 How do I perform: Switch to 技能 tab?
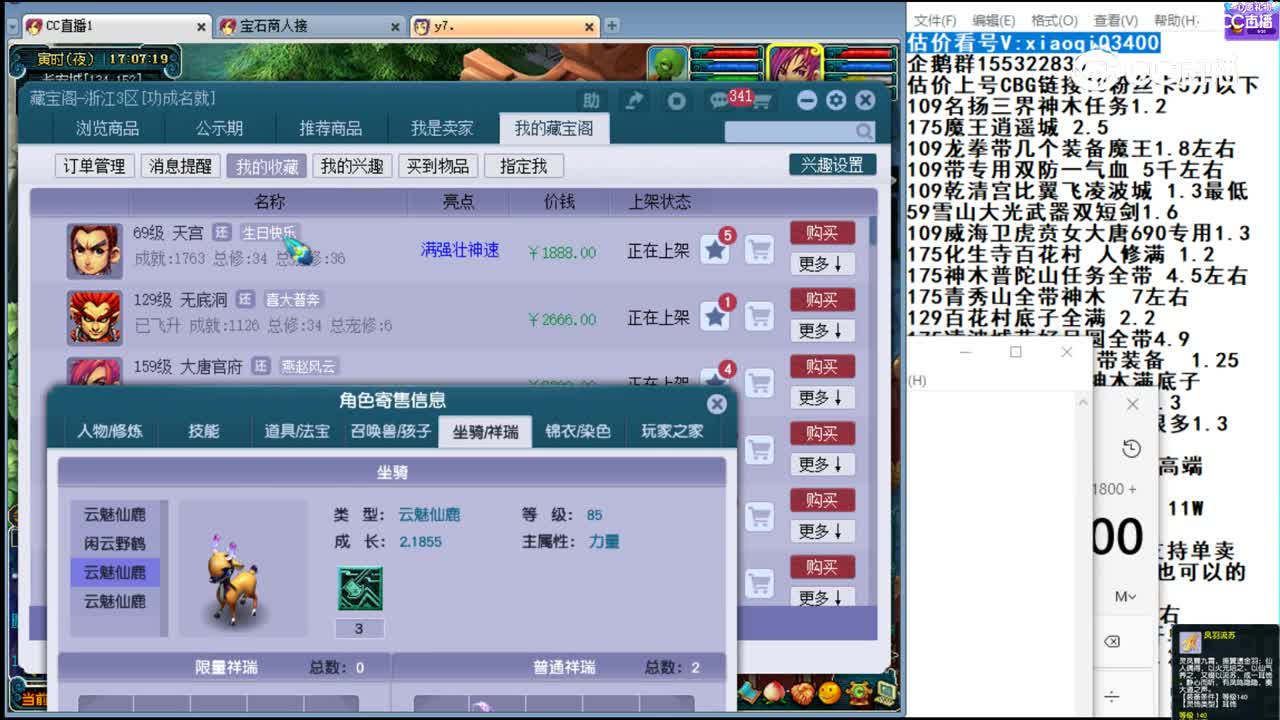[x=204, y=431]
